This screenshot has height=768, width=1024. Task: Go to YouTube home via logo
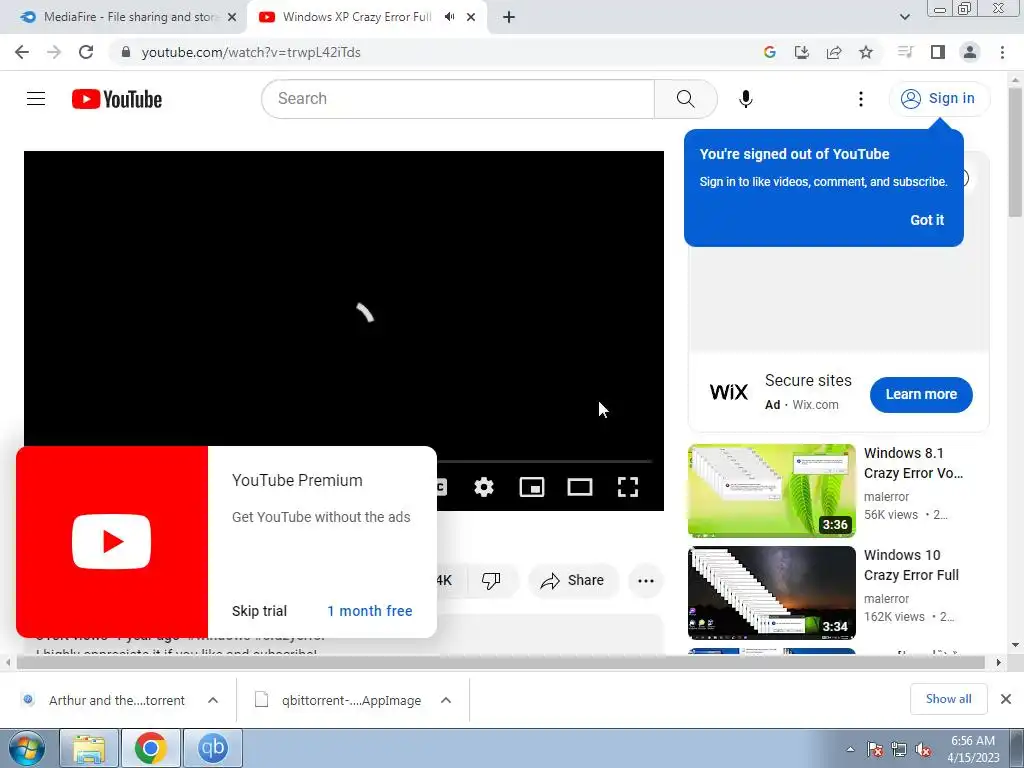(117, 99)
